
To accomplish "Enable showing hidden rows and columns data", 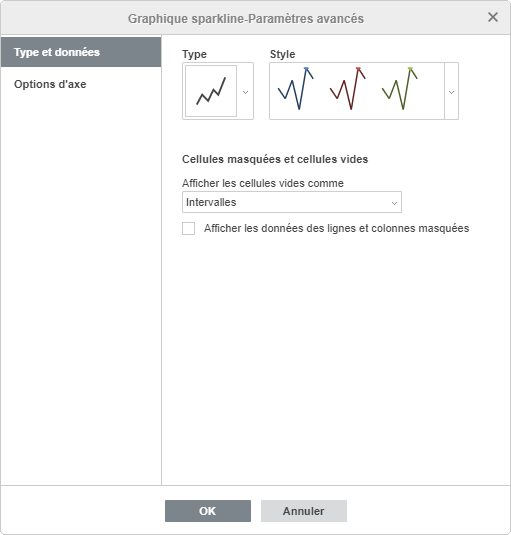I will coord(188,228).
